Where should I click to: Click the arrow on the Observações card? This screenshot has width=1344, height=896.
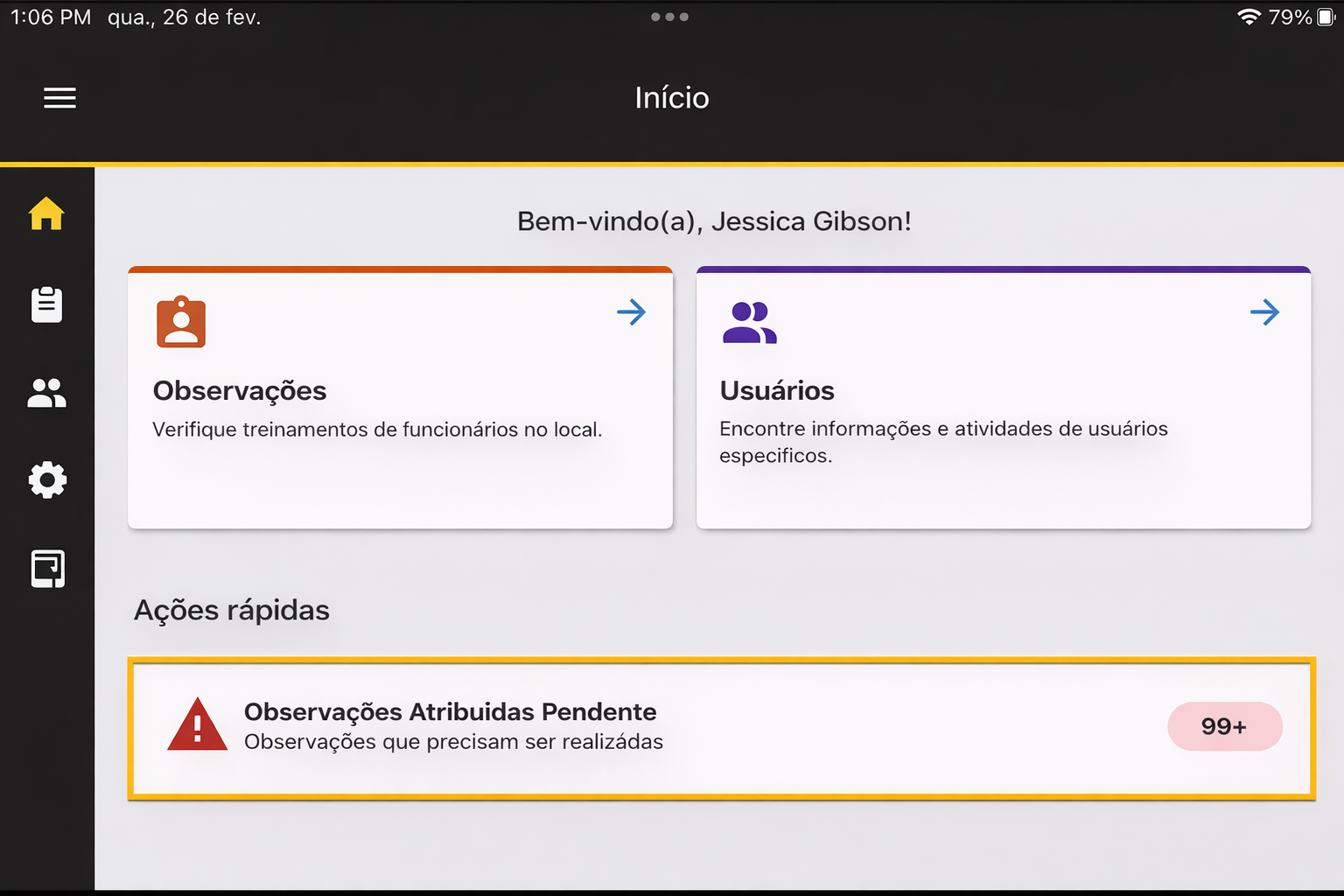point(631,312)
